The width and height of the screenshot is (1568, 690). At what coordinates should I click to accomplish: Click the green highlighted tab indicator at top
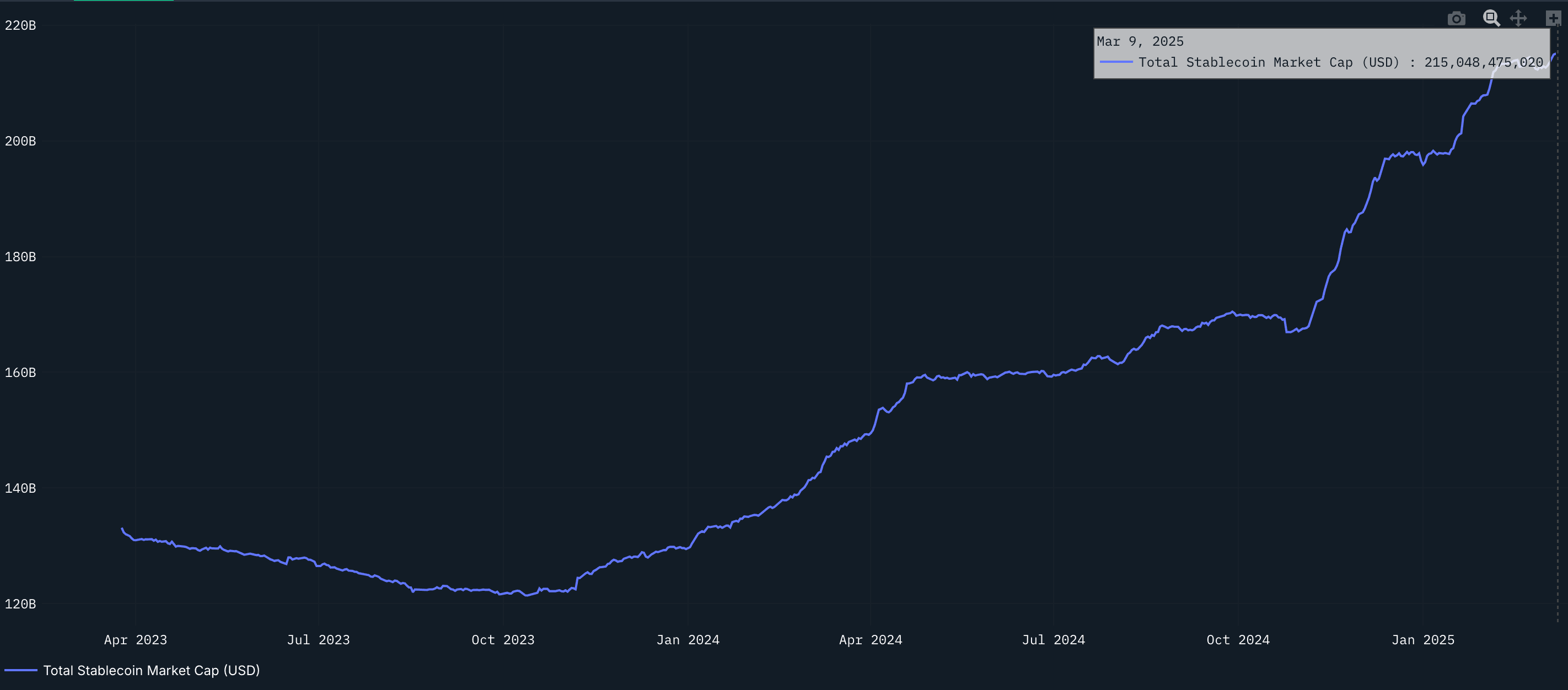(123, 1)
